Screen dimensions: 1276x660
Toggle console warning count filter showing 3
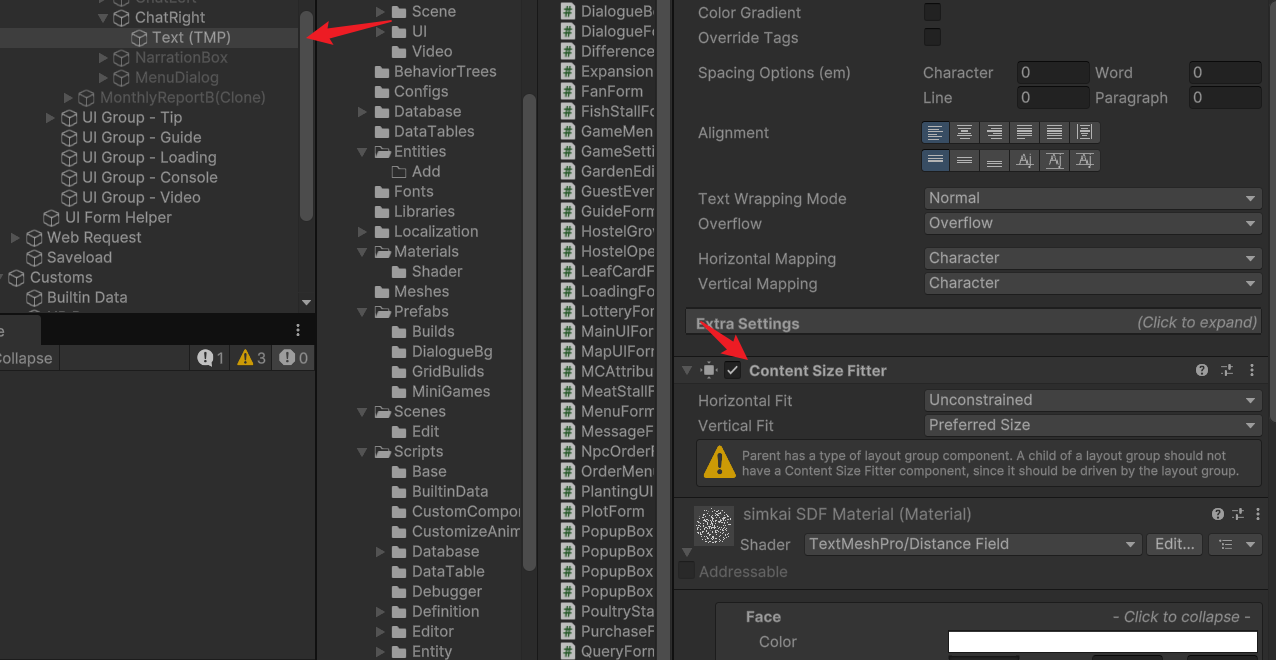(251, 358)
